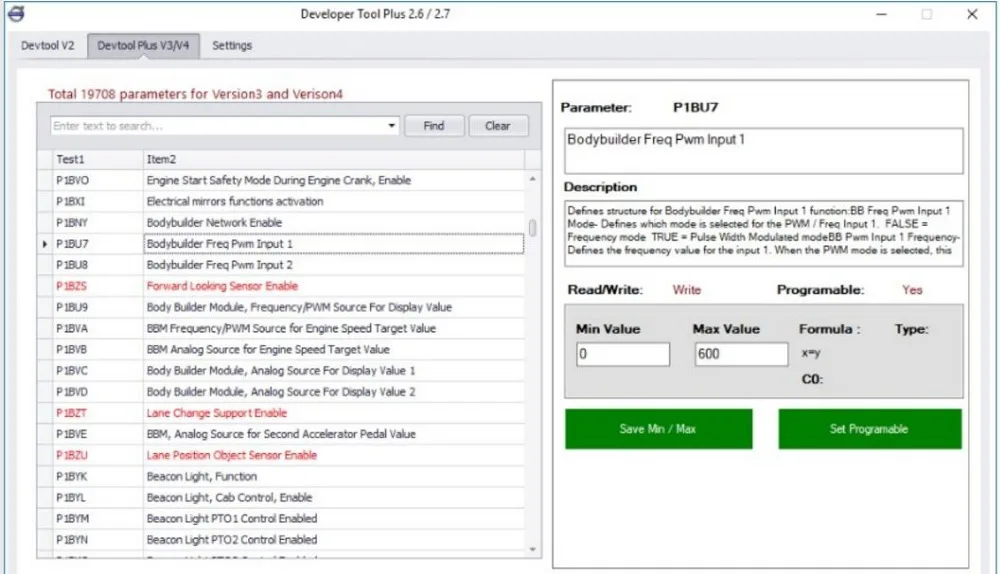Click the Min Value input field
Image resolution: width=1000 pixels, height=574 pixels.
tap(622, 354)
